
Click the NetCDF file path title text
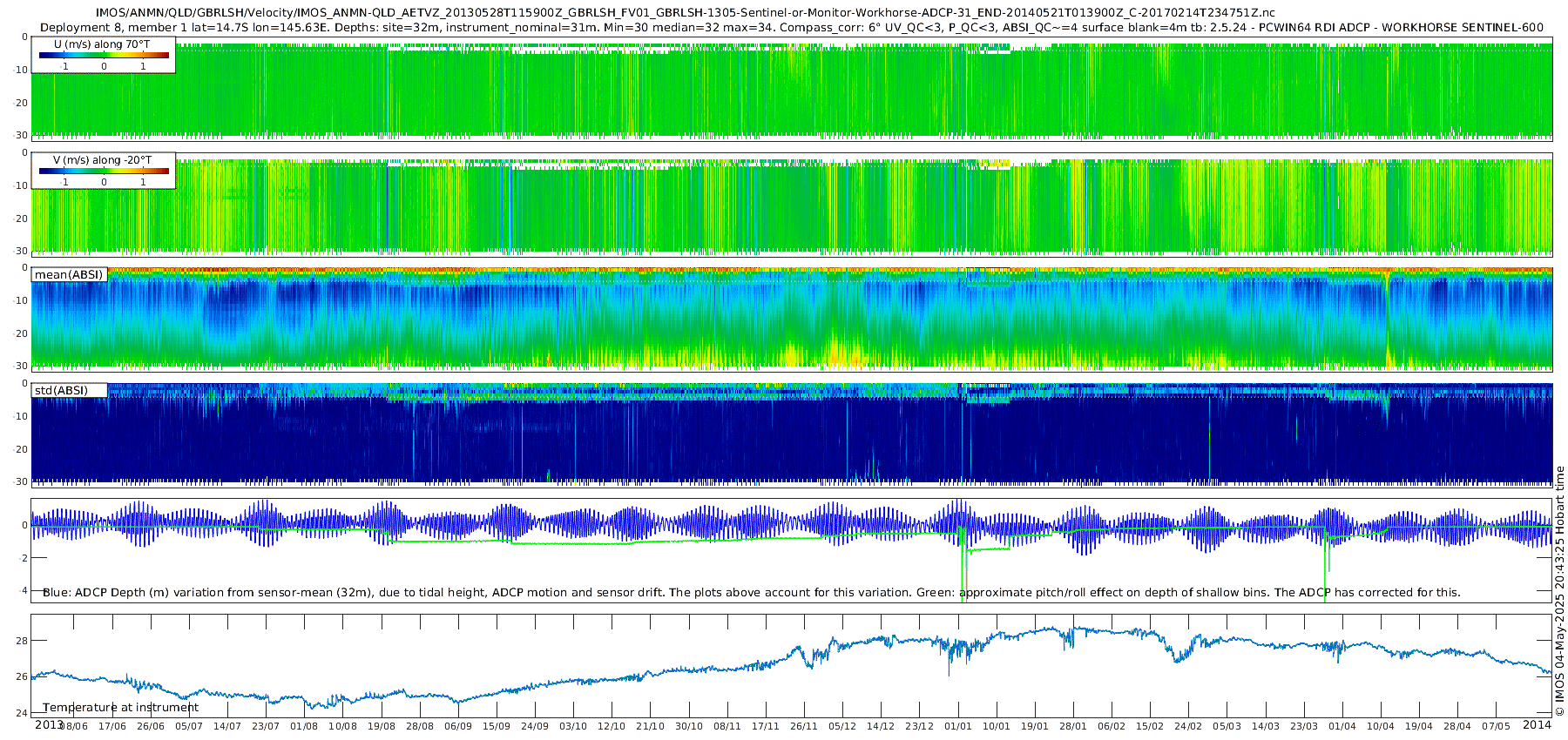pos(685,12)
